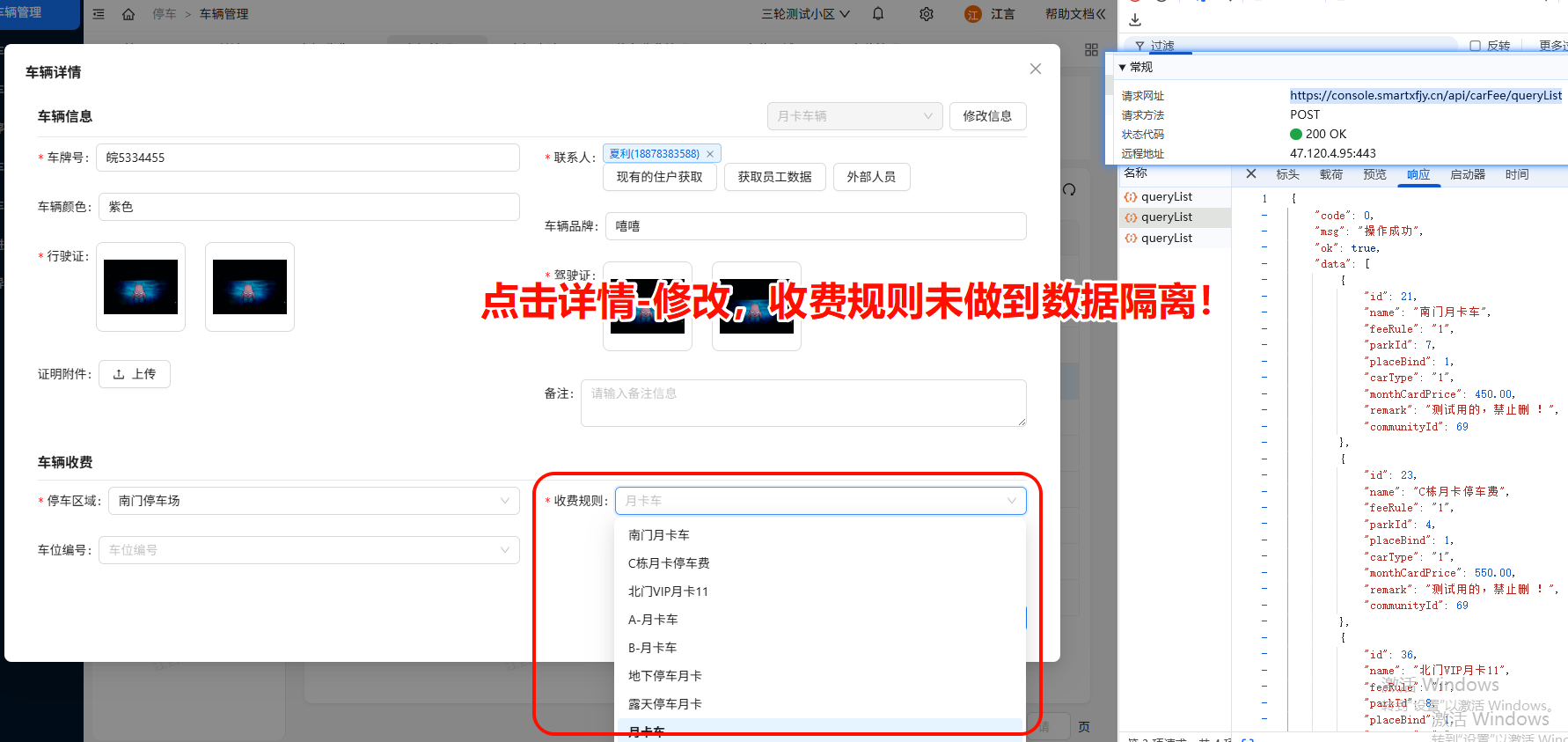Open the 停车区域 dropdown
The image size is (1568, 742).
click(x=314, y=501)
